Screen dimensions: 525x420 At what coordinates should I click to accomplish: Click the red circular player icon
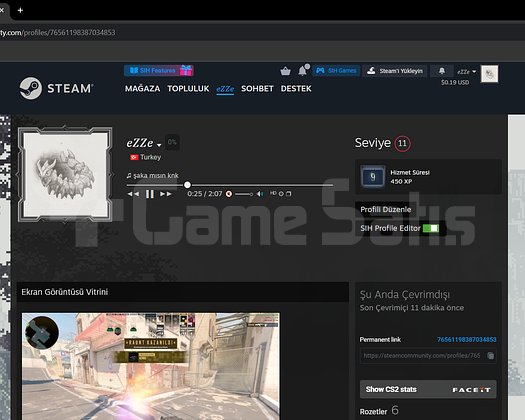pyautogui.click(x=229, y=194)
